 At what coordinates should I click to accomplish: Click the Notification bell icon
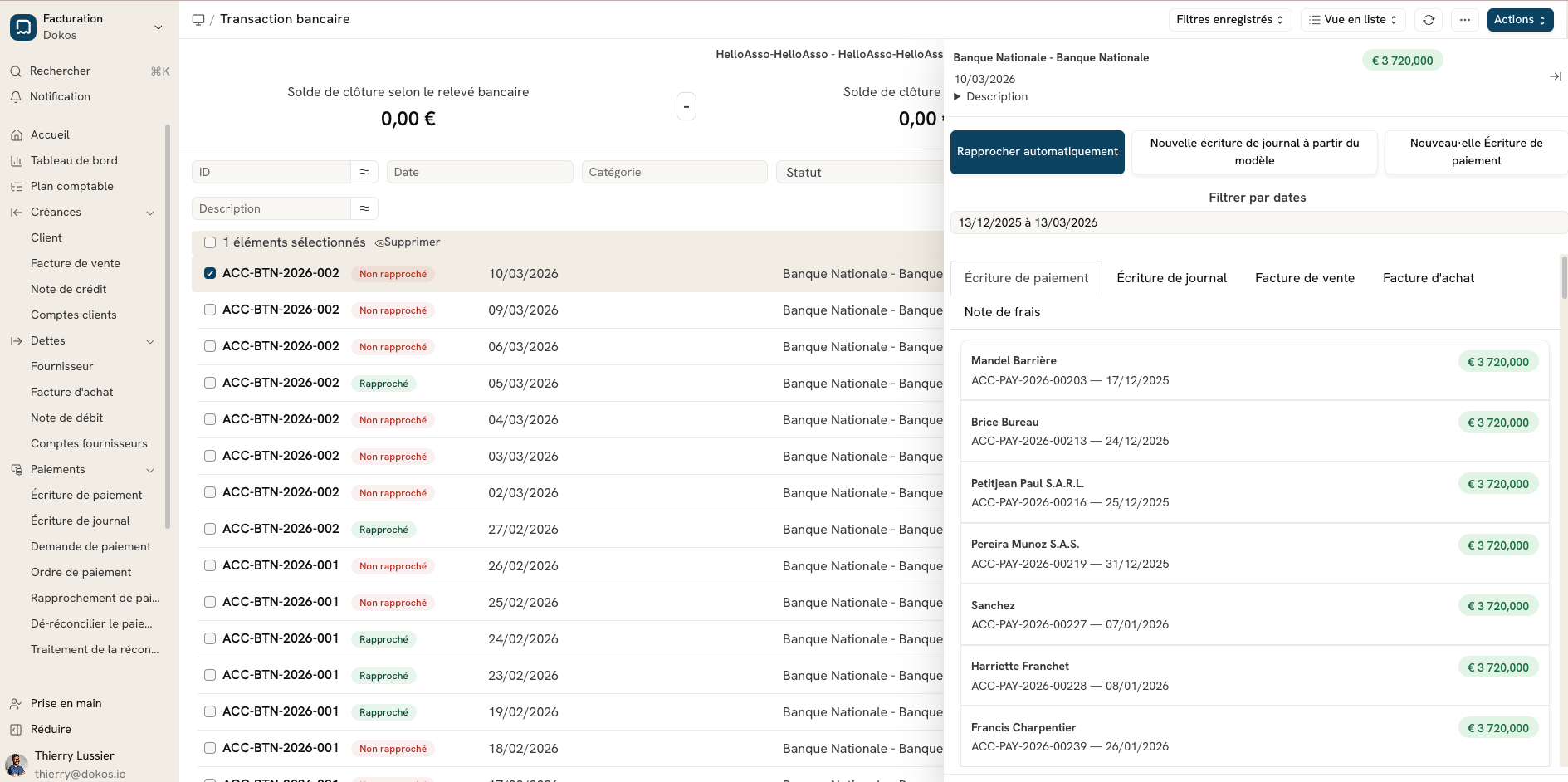(x=16, y=97)
